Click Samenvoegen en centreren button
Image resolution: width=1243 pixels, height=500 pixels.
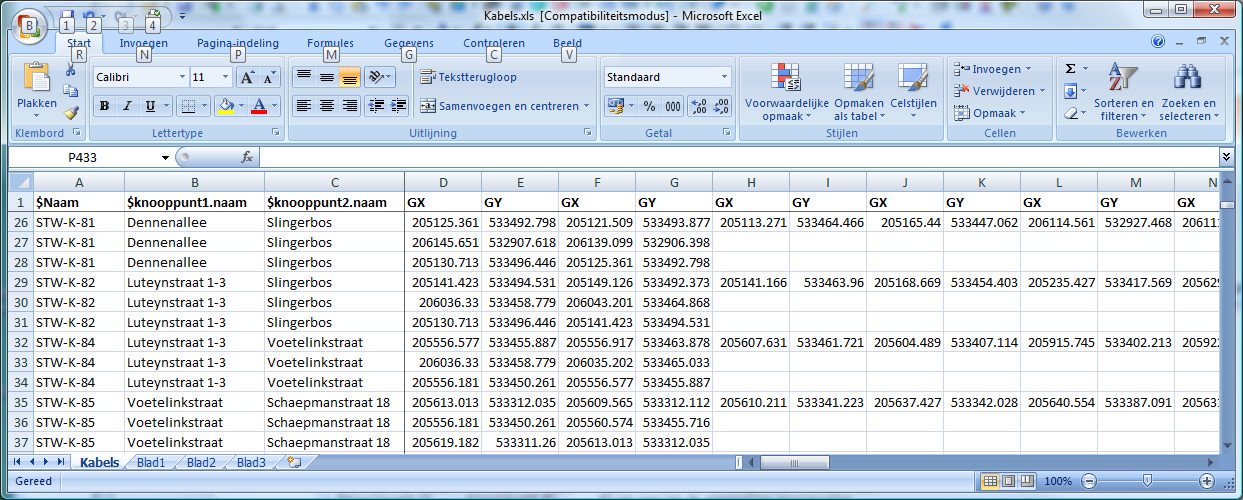pyautogui.click(x=504, y=106)
